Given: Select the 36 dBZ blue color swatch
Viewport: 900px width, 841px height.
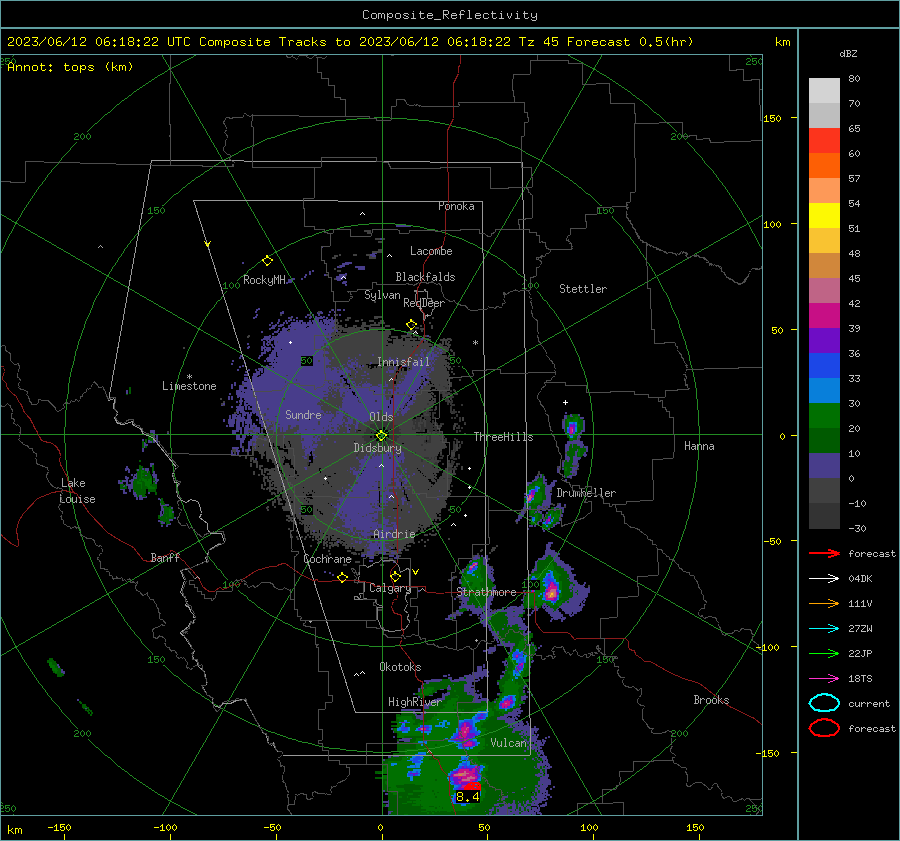Looking at the screenshot, I should (824, 365).
